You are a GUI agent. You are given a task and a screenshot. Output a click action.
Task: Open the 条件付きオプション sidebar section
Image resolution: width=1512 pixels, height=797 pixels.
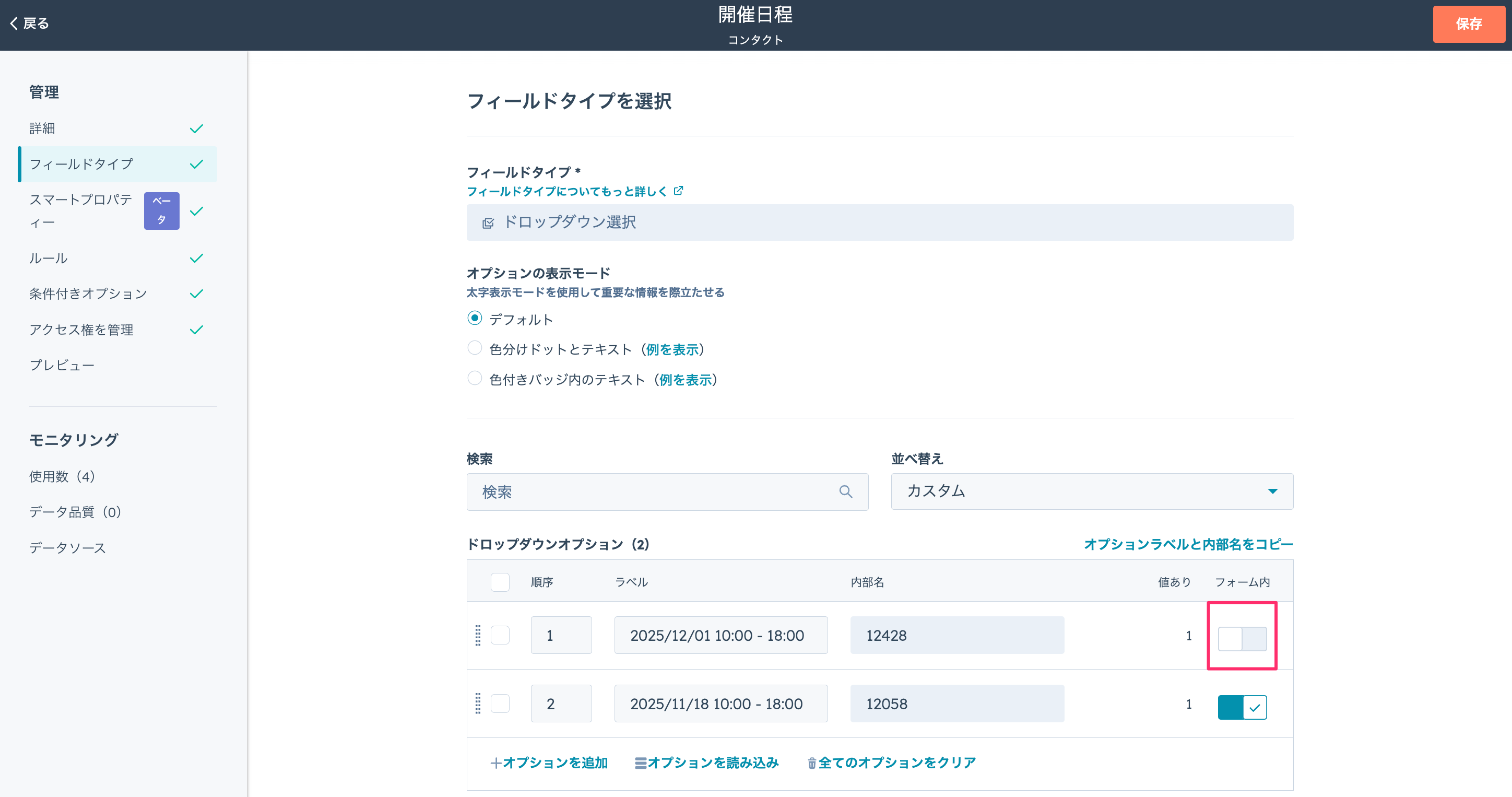click(117, 294)
